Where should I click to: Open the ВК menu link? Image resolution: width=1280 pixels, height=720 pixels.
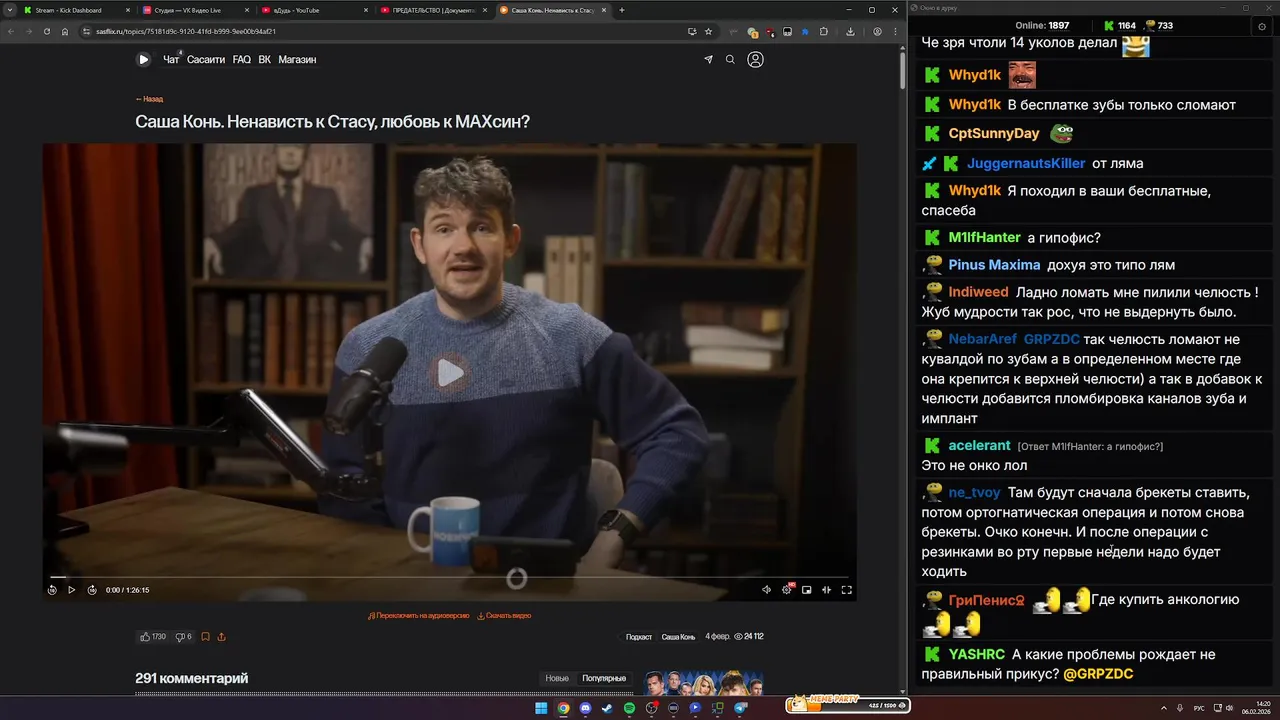[265, 60]
